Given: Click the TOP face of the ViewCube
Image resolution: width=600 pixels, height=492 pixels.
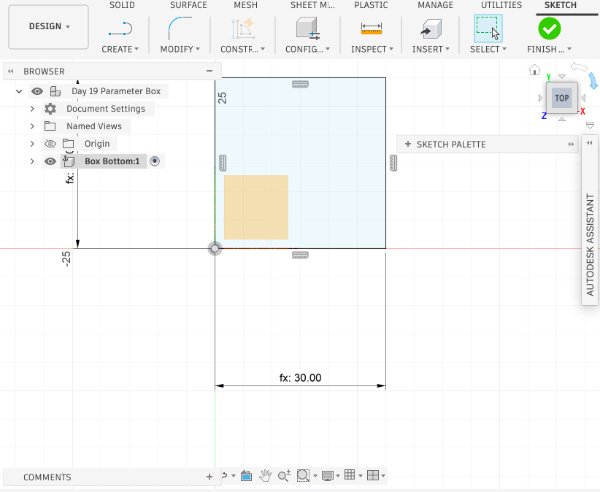Looking at the screenshot, I should pos(562,98).
